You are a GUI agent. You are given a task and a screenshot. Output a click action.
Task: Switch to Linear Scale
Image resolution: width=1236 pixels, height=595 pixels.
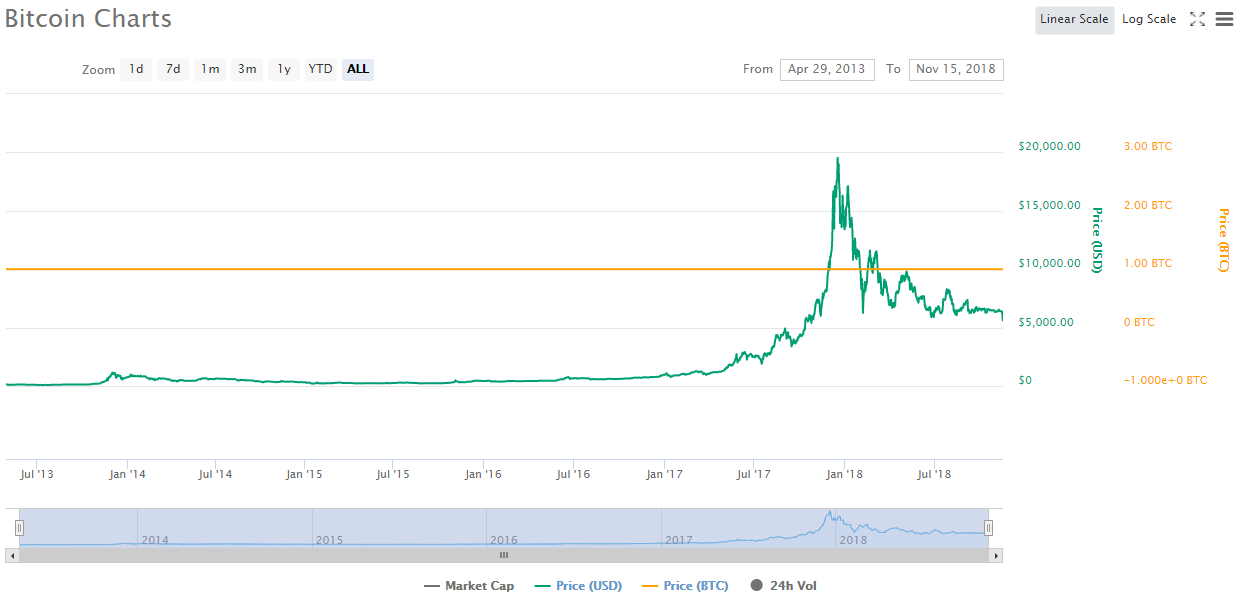coord(1074,19)
